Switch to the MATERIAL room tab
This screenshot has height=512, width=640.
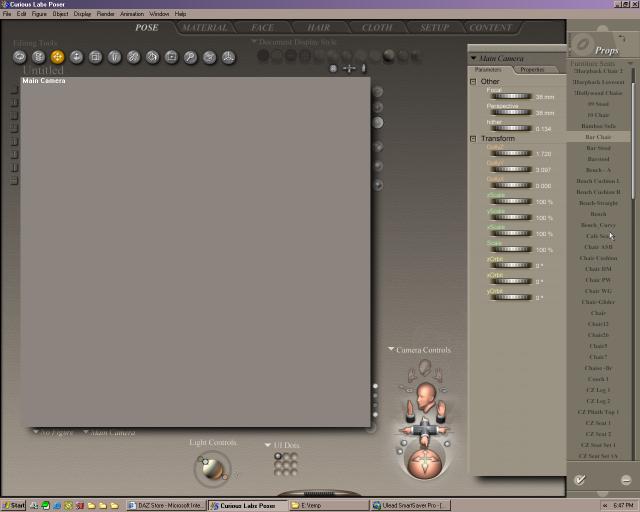205,27
